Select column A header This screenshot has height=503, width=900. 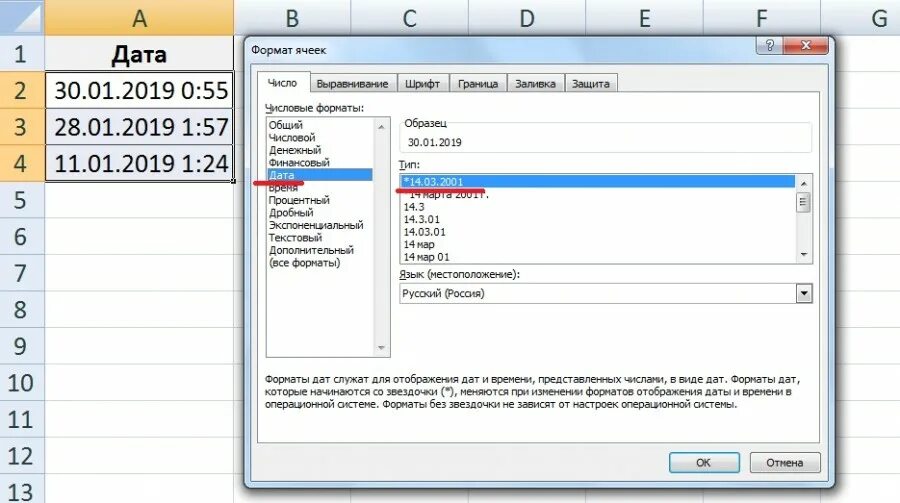139,18
